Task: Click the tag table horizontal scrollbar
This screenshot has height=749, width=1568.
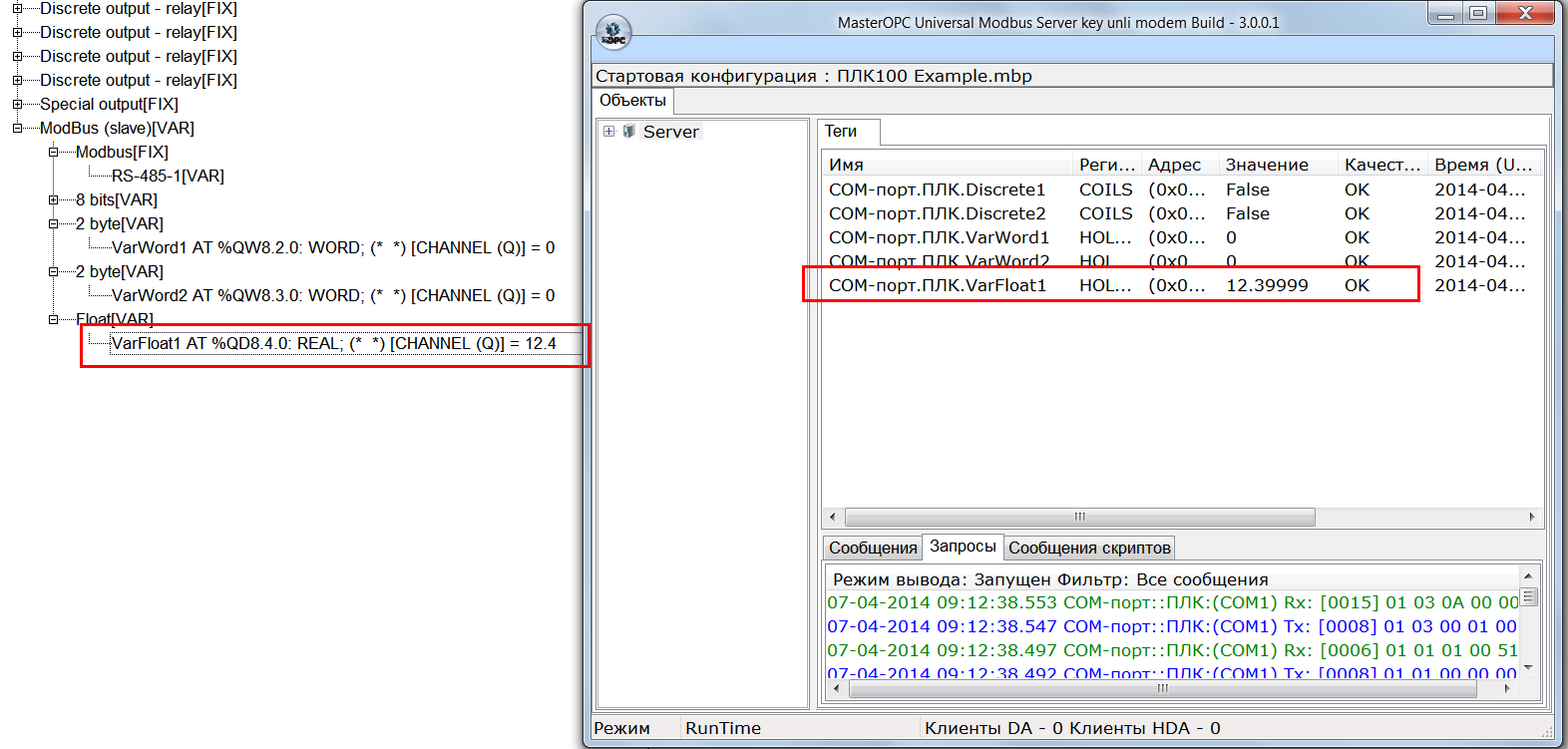Action: click(1079, 517)
